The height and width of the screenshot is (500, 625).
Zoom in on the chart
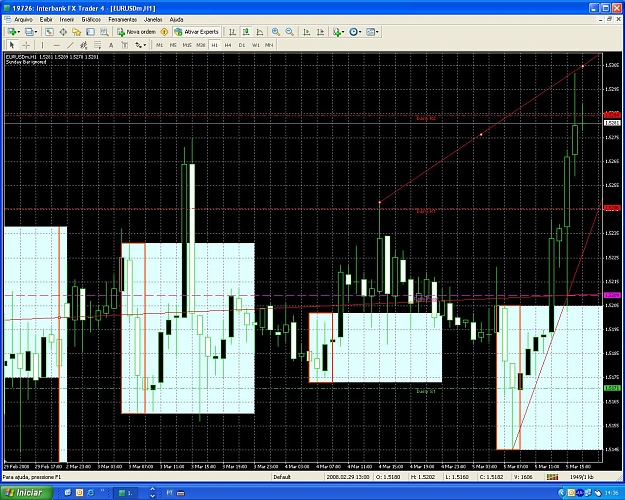[275, 32]
